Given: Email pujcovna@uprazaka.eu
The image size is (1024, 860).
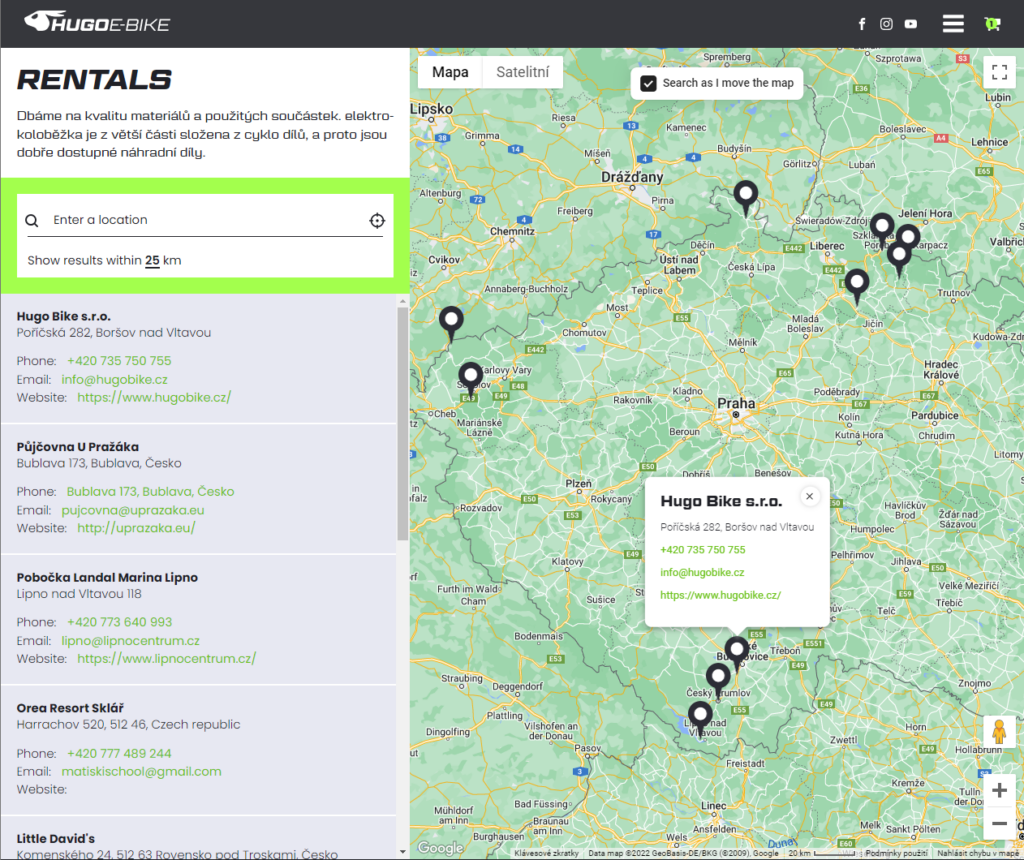Looking at the screenshot, I should click(x=133, y=510).
